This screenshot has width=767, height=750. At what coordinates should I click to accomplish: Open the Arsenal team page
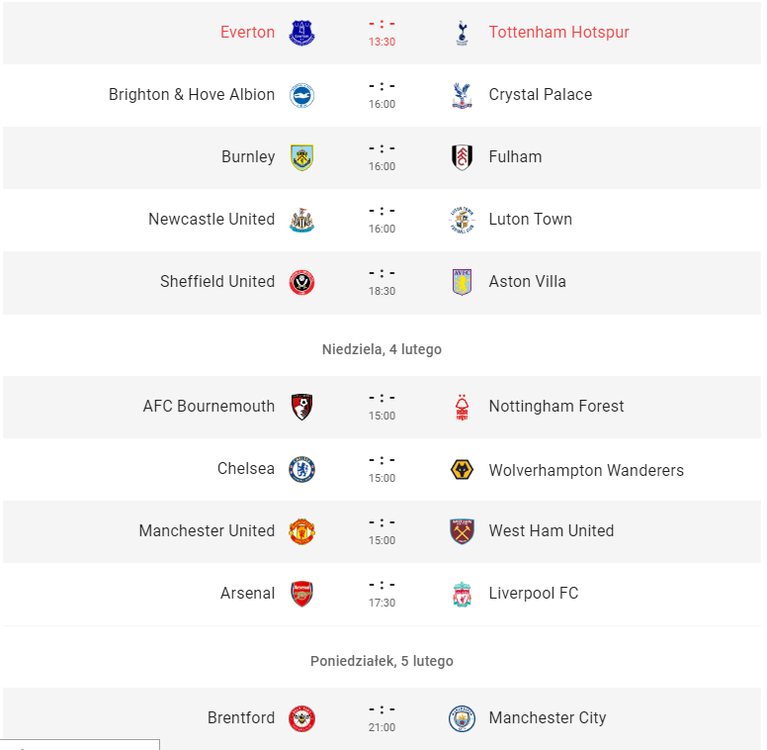[248, 593]
